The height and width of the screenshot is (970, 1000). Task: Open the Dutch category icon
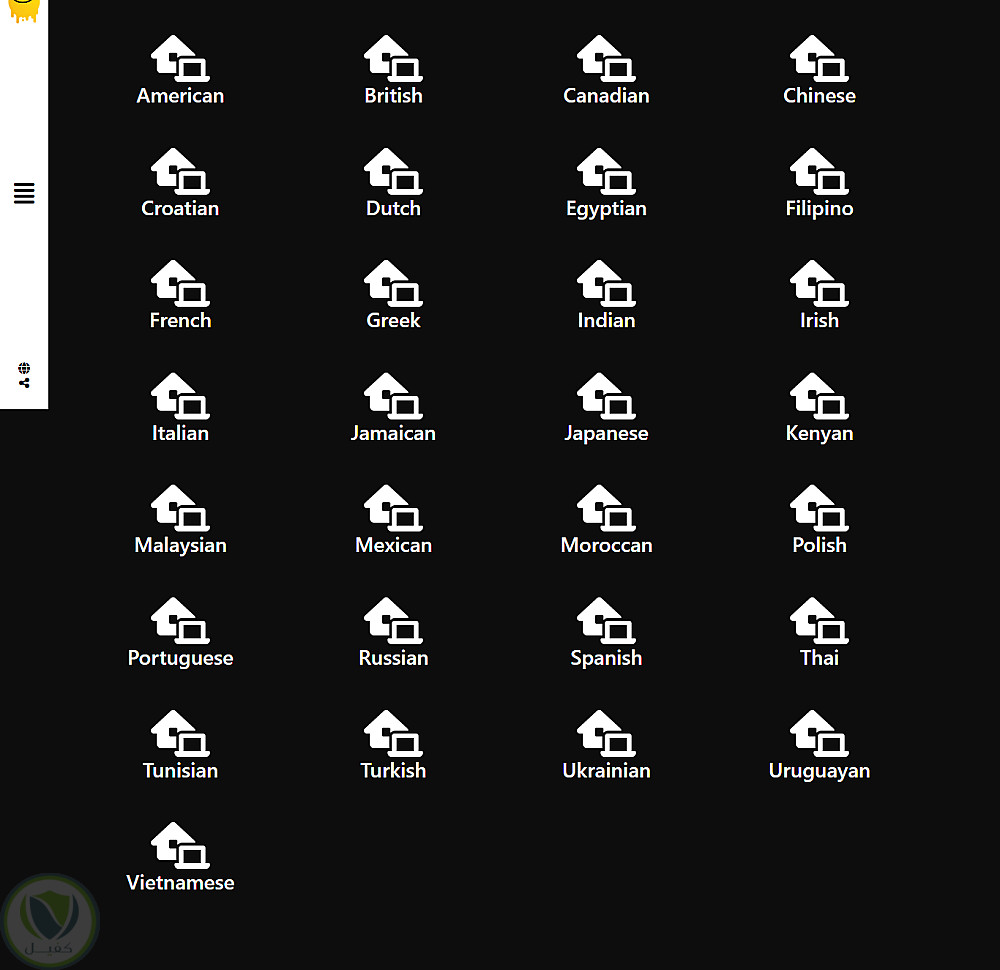pyautogui.click(x=393, y=172)
